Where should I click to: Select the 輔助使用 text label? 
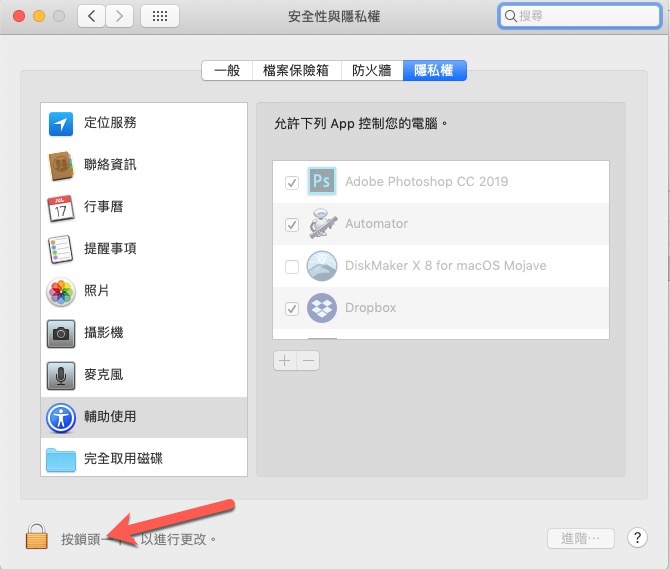[110, 416]
